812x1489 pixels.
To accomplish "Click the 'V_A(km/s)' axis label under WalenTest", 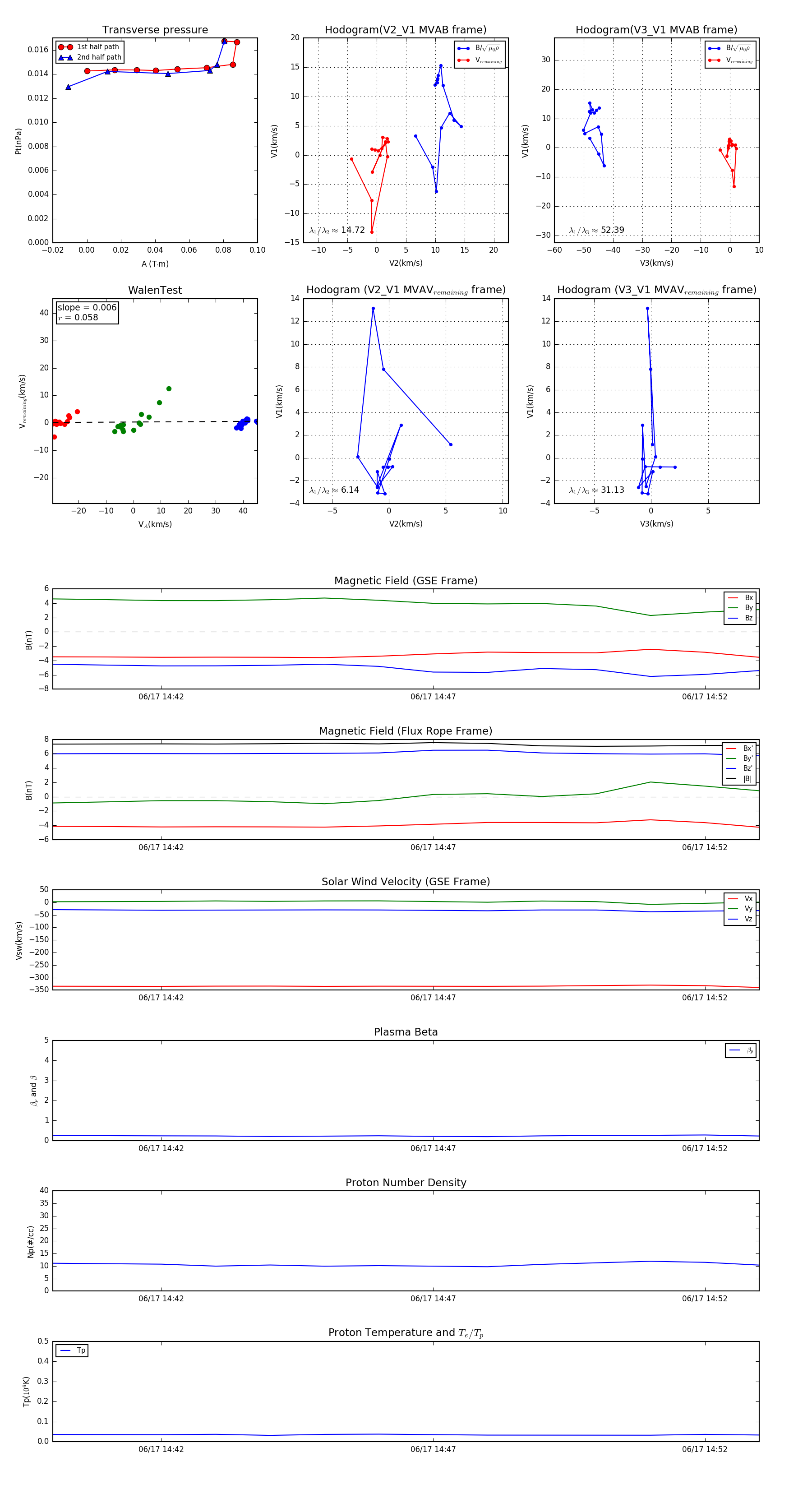I will pyautogui.click(x=155, y=524).
